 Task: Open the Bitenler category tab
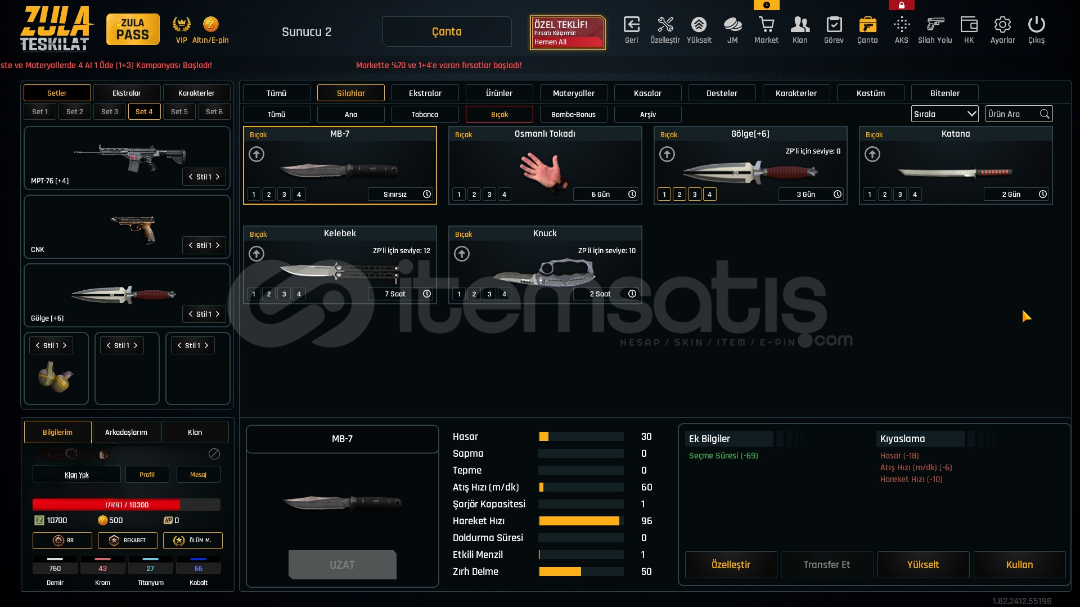944,93
